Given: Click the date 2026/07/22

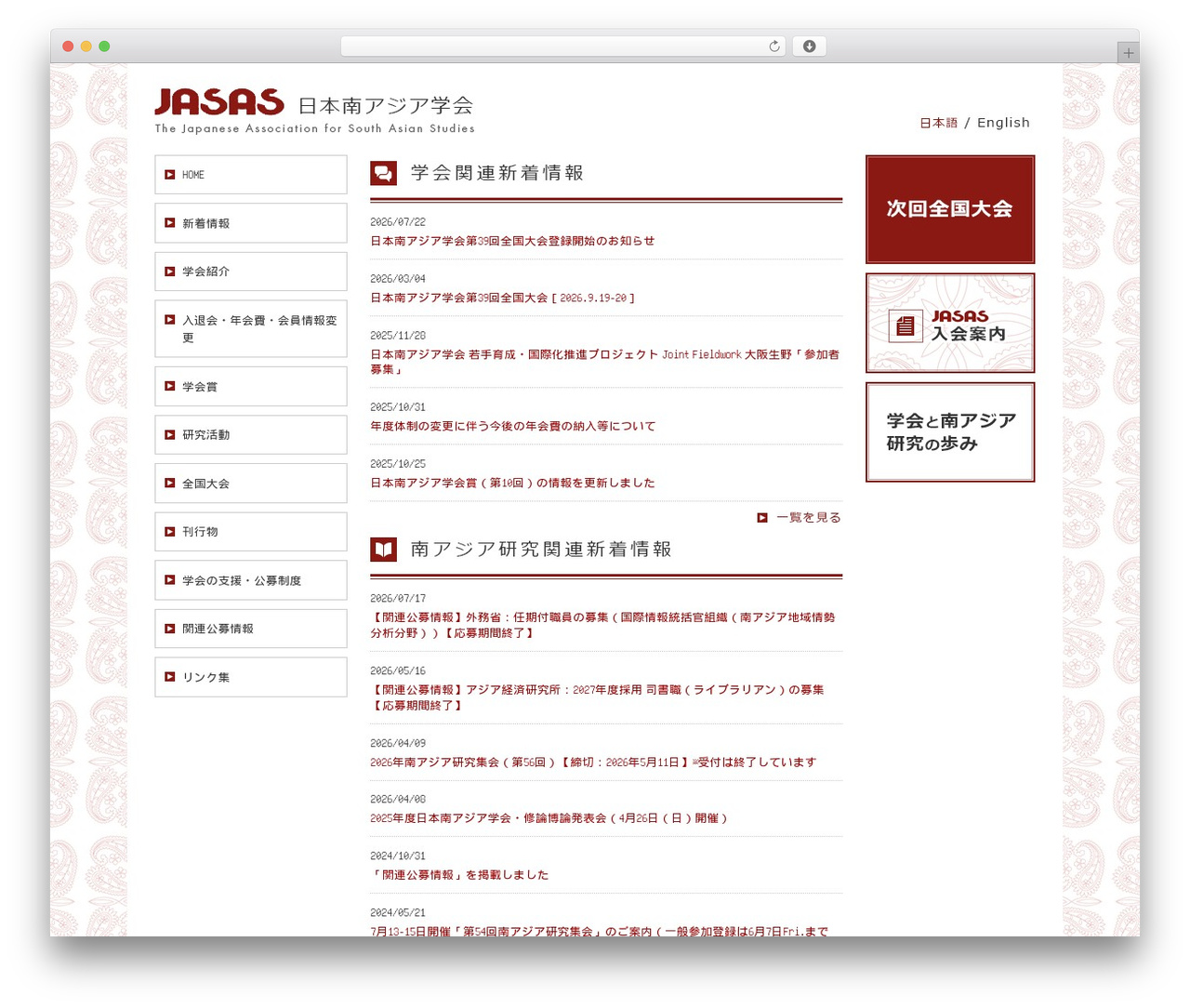Looking at the screenshot, I should tap(398, 222).
